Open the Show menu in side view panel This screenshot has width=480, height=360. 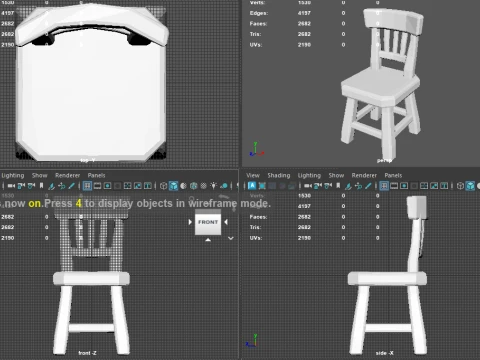(336, 175)
